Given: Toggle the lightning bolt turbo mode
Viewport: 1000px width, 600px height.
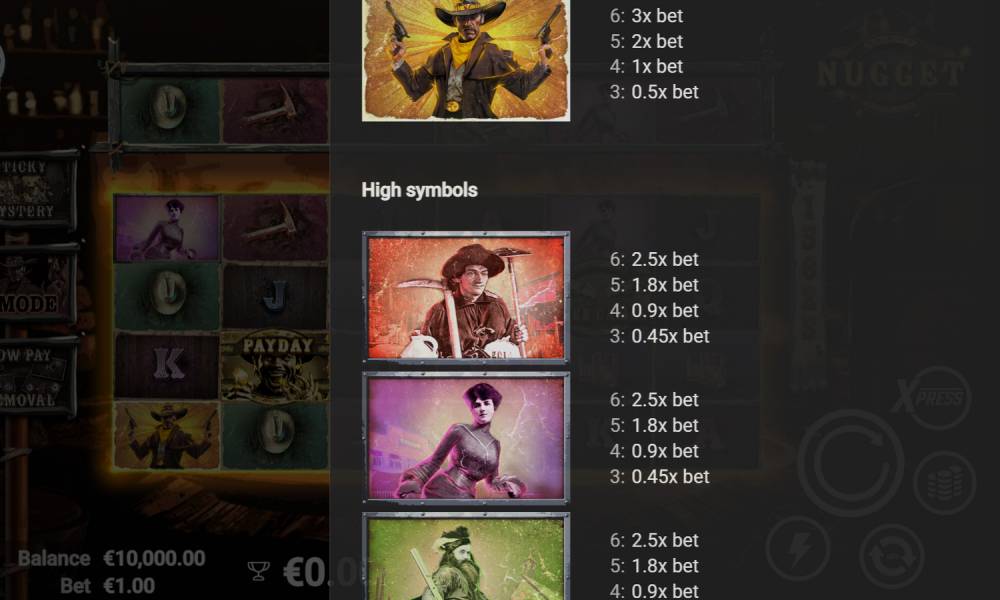Looking at the screenshot, I should [x=798, y=548].
